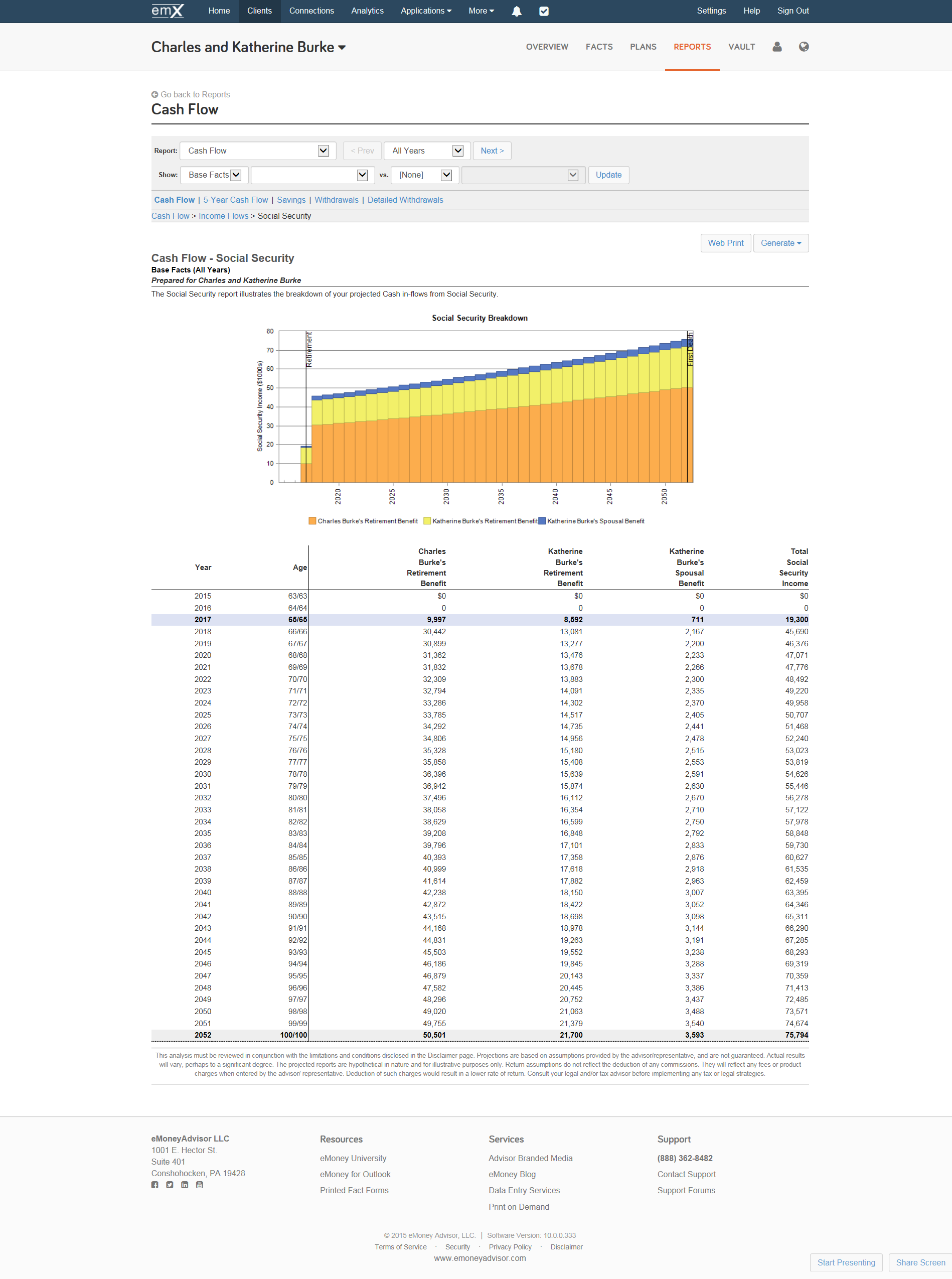Open client profile person icon
The height and width of the screenshot is (1279, 952).
[777, 47]
